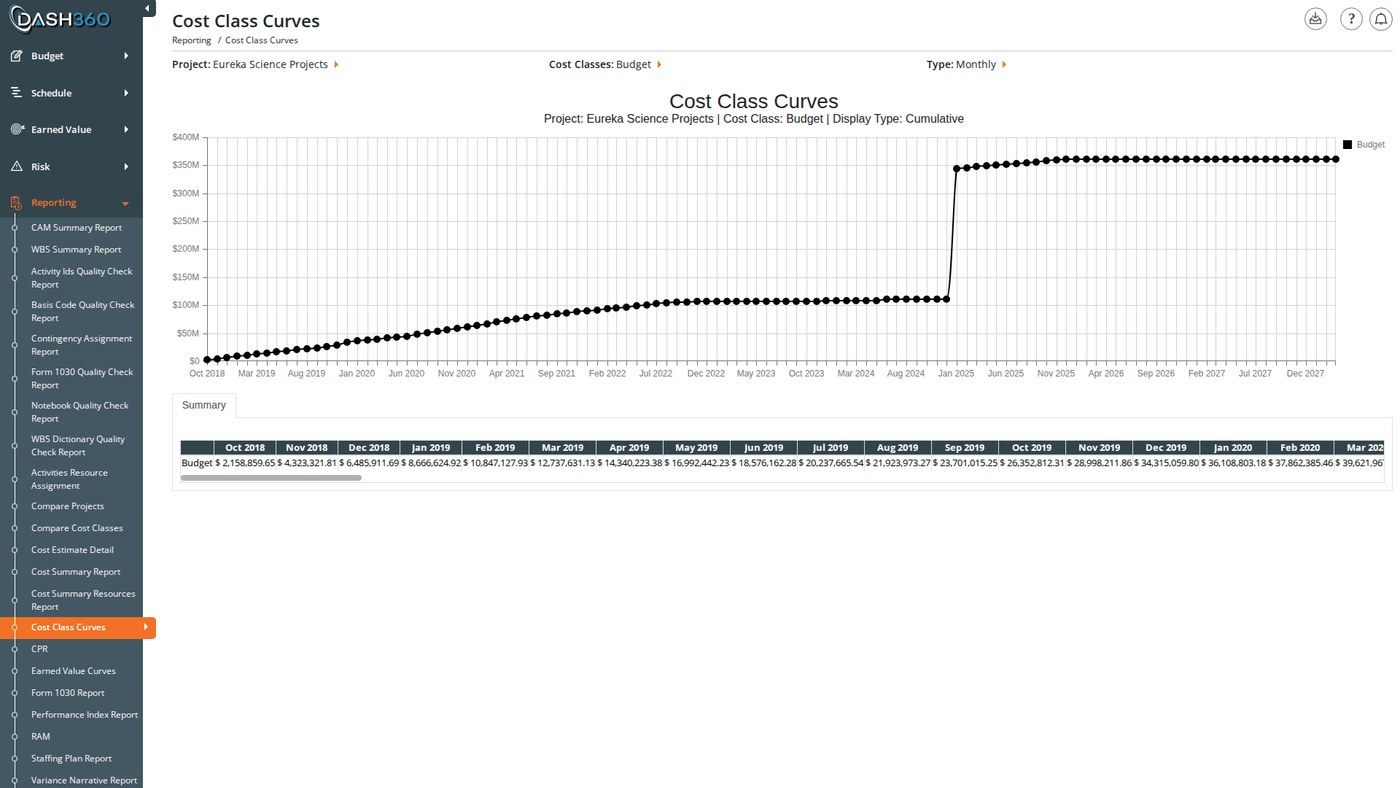The height and width of the screenshot is (788, 1400).
Task: Expand the Earned Value menu chevron
Action: [x=126, y=130]
